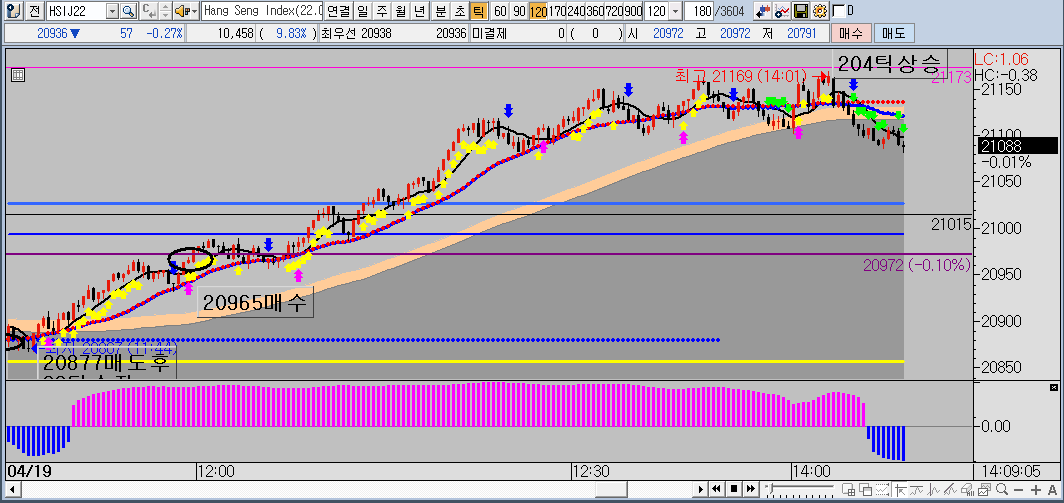Click the Hang Seng Index name field
The height and width of the screenshot is (503, 1064).
[x=262, y=11]
